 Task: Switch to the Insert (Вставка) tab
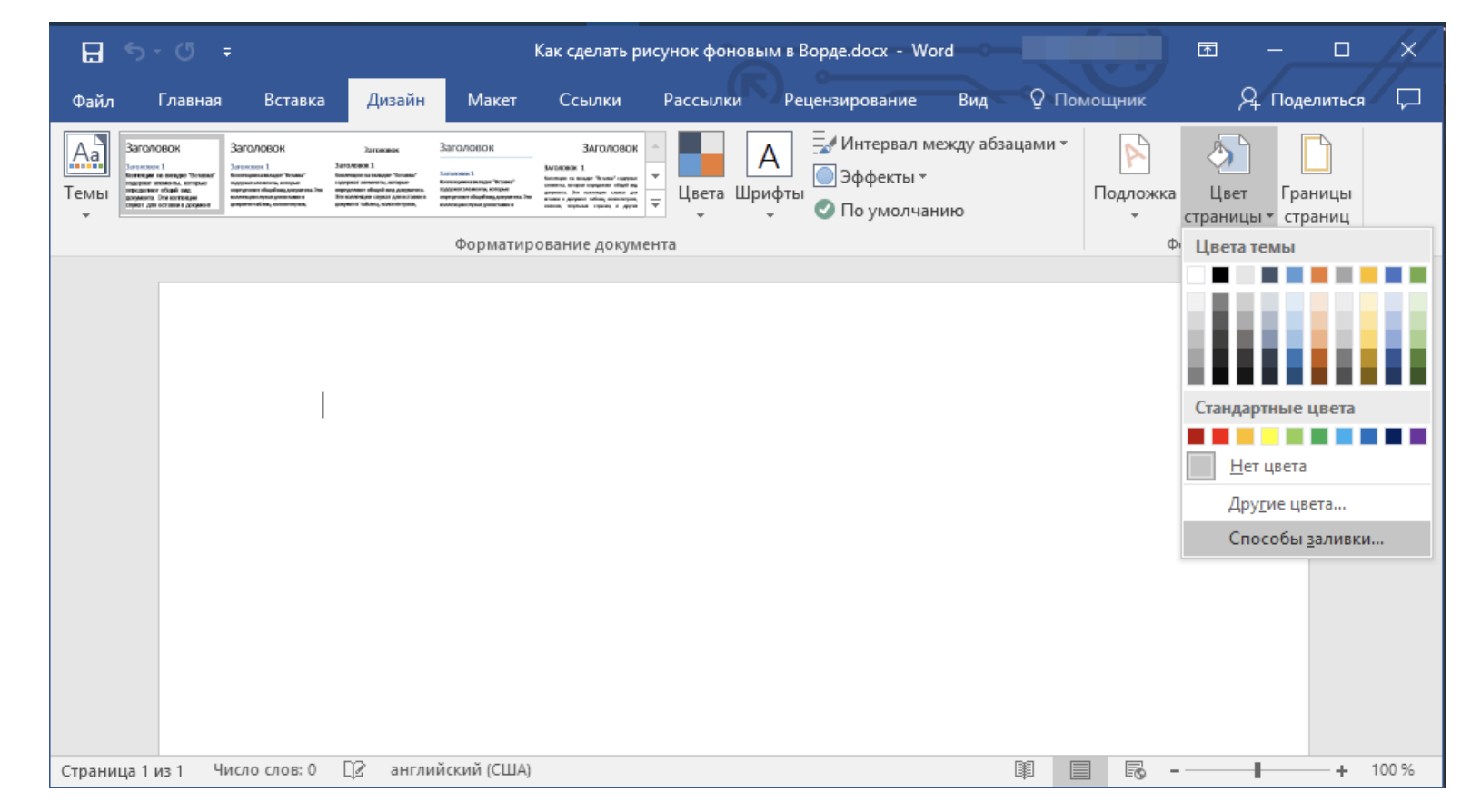pyautogui.click(x=294, y=100)
